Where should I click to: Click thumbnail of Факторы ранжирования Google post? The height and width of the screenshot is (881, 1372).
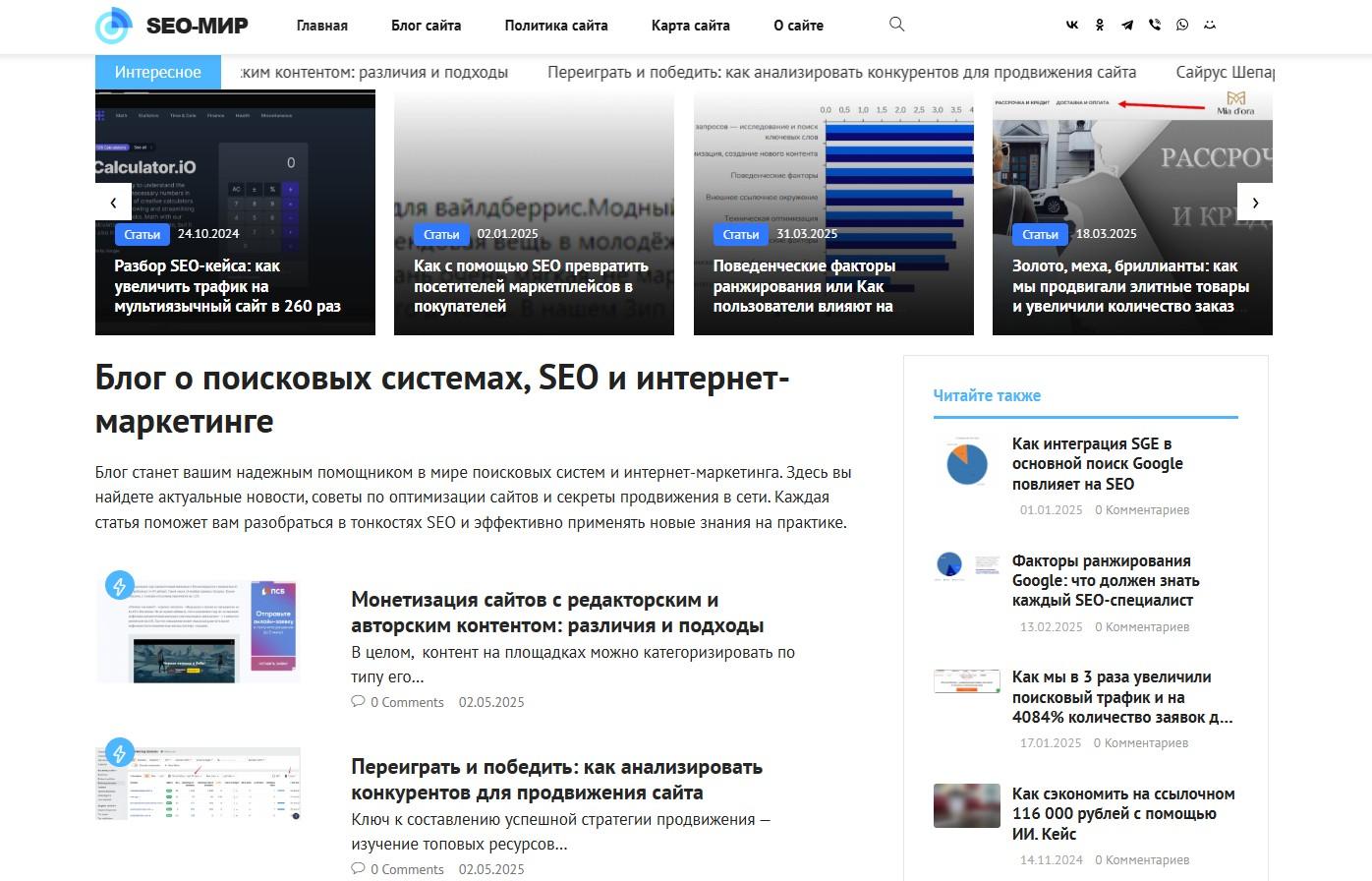pyautogui.click(x=967, y=565)
